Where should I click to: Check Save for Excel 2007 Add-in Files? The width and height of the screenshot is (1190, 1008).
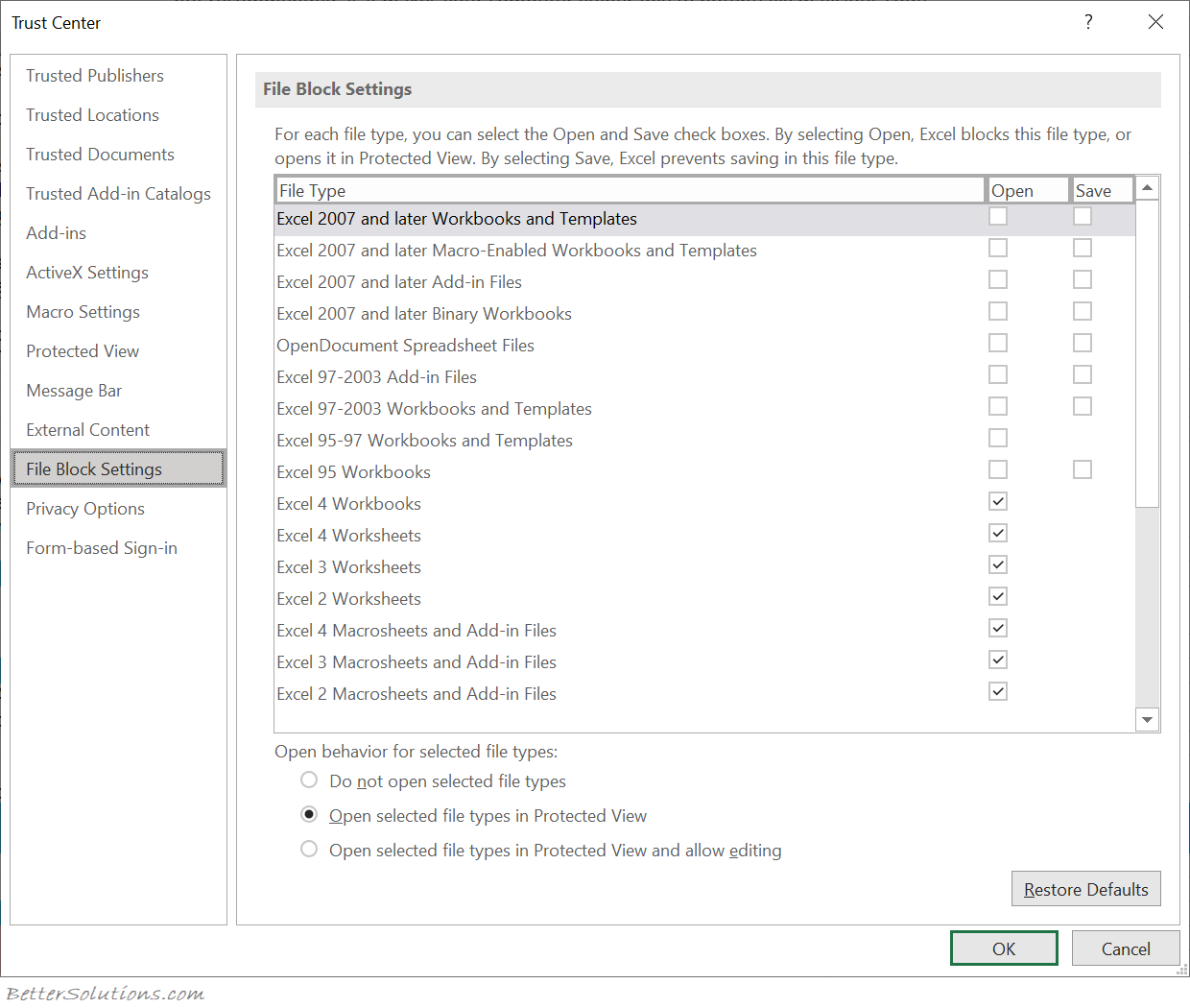click(x=1083, y=279)
